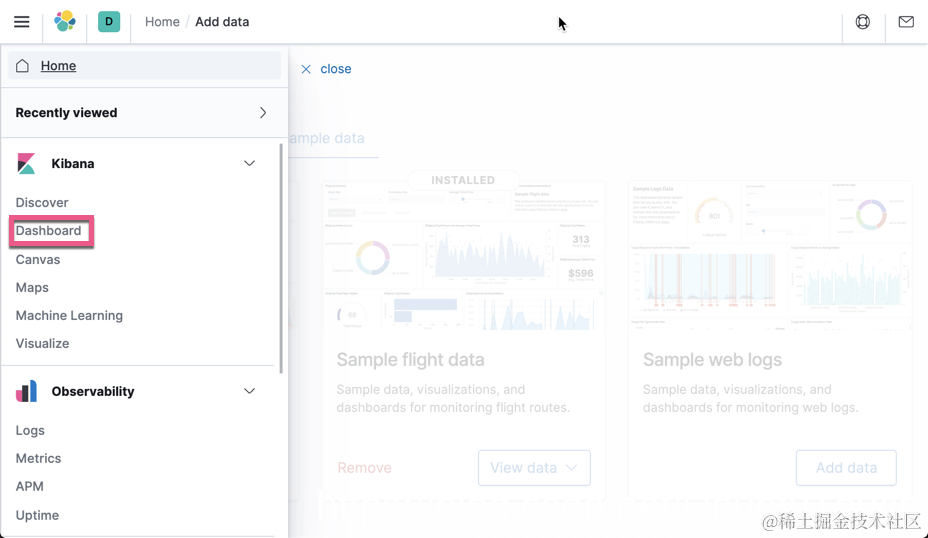Open APM under Observability
The width and height of the screenshot is (928, 538).
[30, 487]
